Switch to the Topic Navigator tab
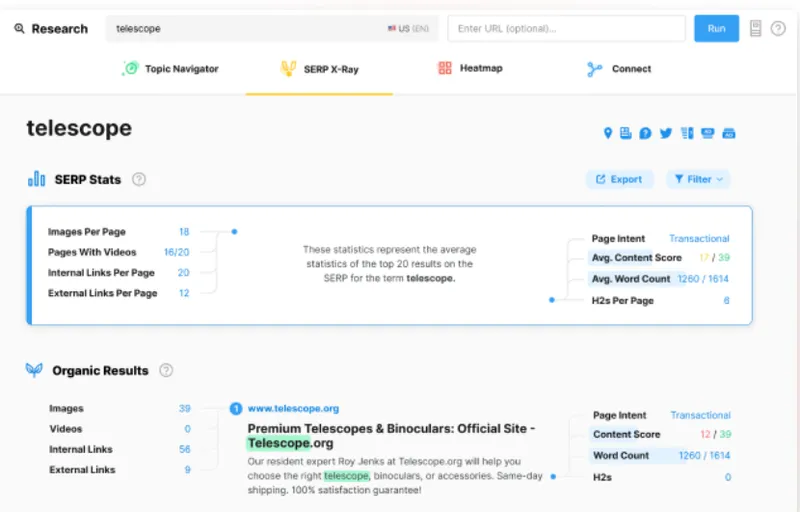 [x=170, y=69]
